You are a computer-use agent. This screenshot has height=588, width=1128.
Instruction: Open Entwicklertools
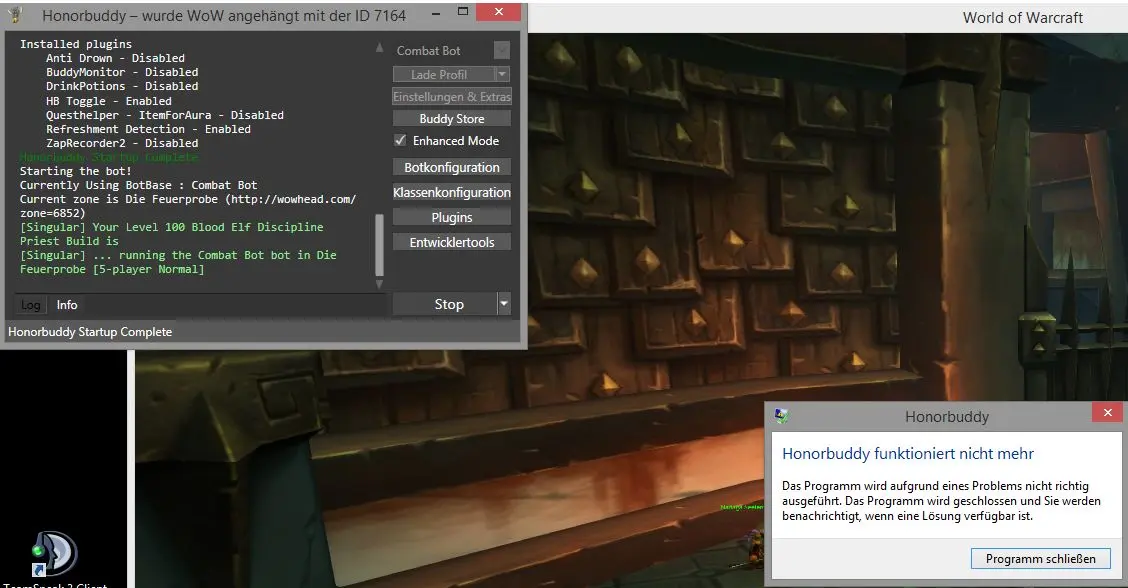[452, 243]
